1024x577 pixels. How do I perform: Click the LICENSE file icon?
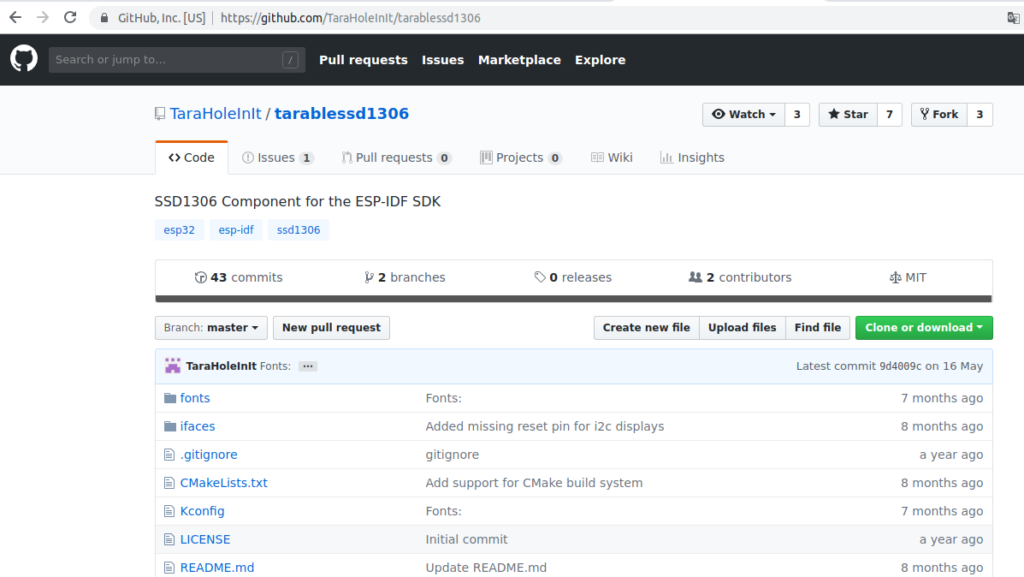[169, 540]
